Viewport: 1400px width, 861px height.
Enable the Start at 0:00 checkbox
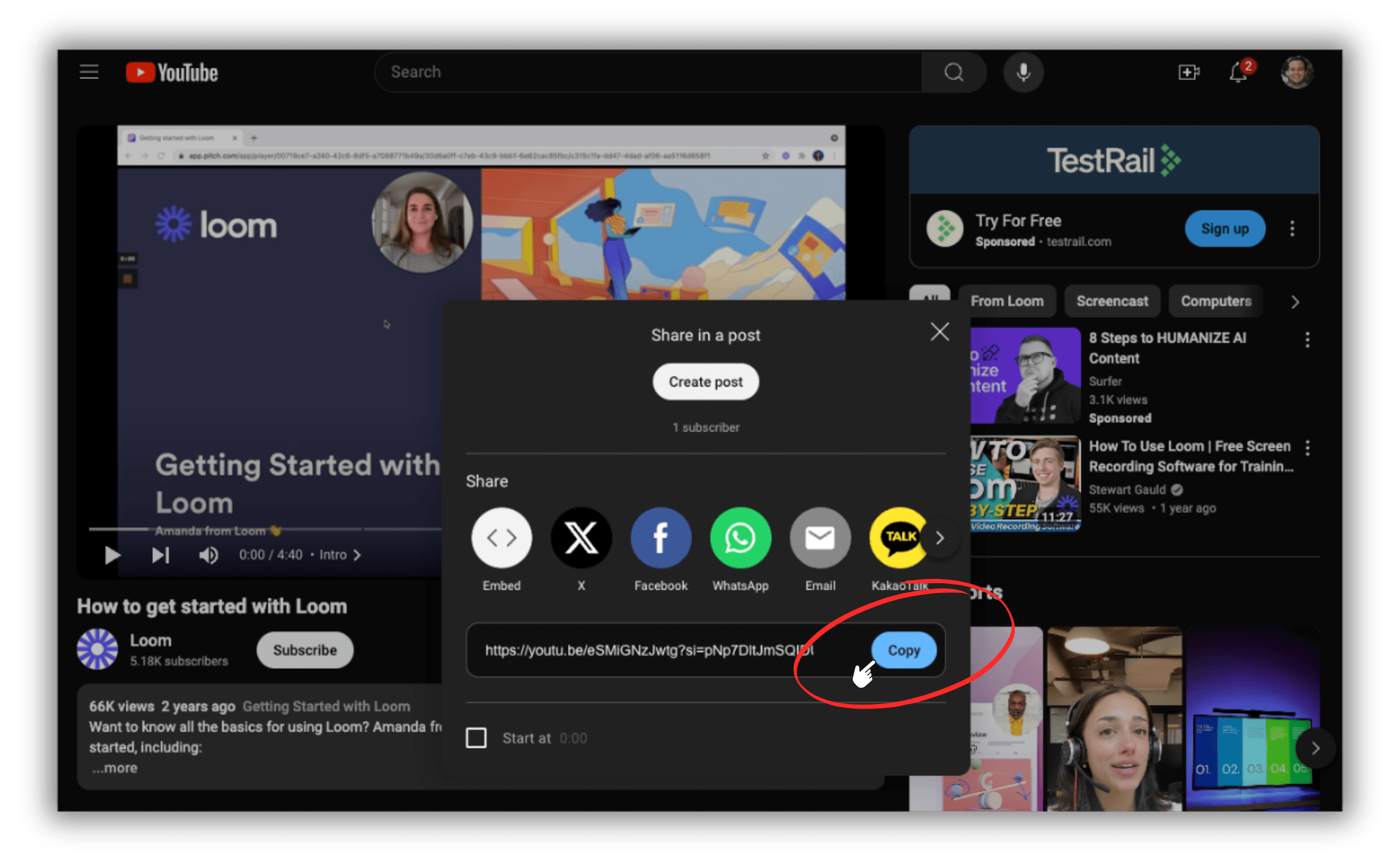[x=476, y=738]
